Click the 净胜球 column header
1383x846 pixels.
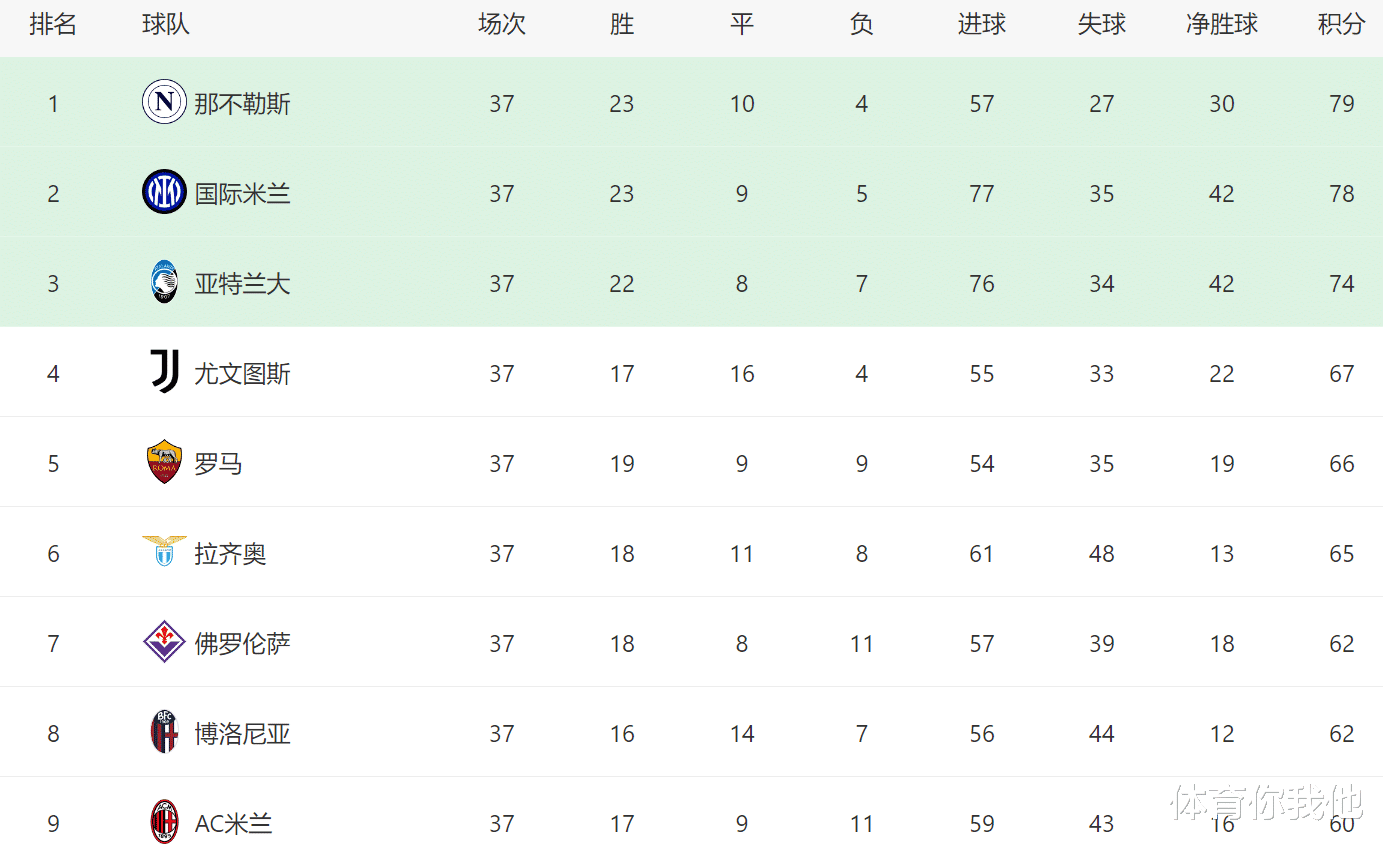pos(1222,25)
